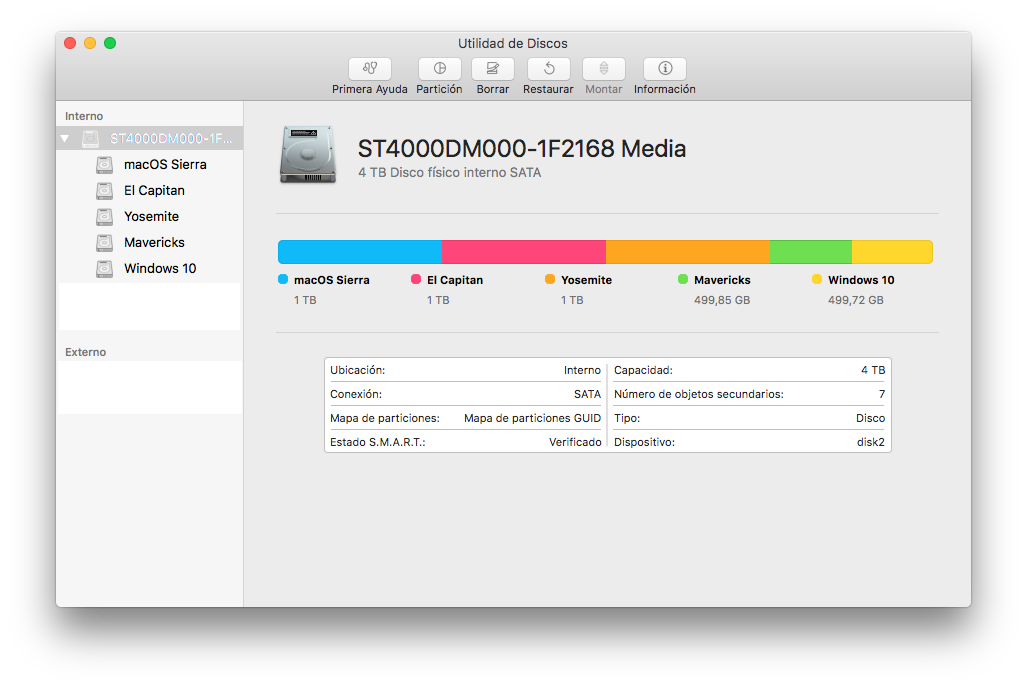Click the Primera Ayuda stethoscope icon
The width and height of the screenshot is (1027, 687).
370,68
